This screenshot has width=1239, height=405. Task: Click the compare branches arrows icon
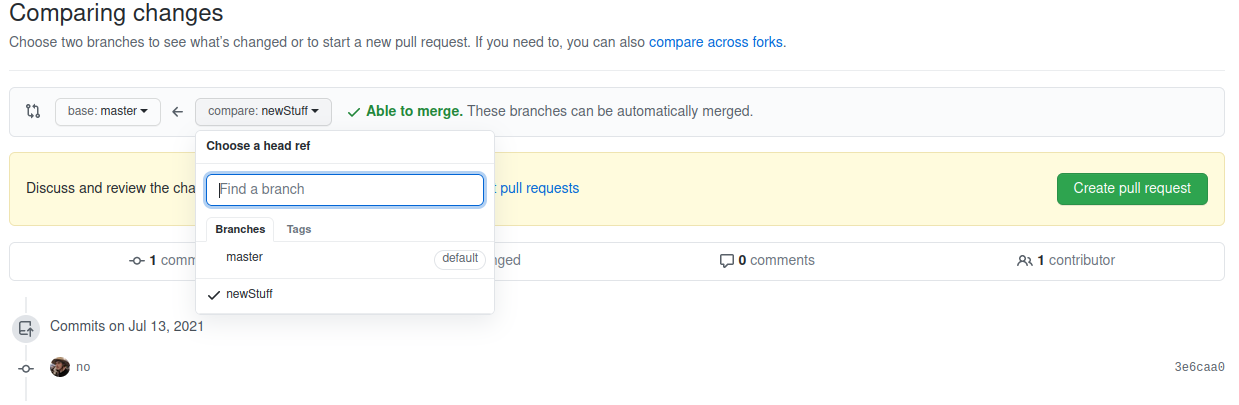click(x=33, y=111)
